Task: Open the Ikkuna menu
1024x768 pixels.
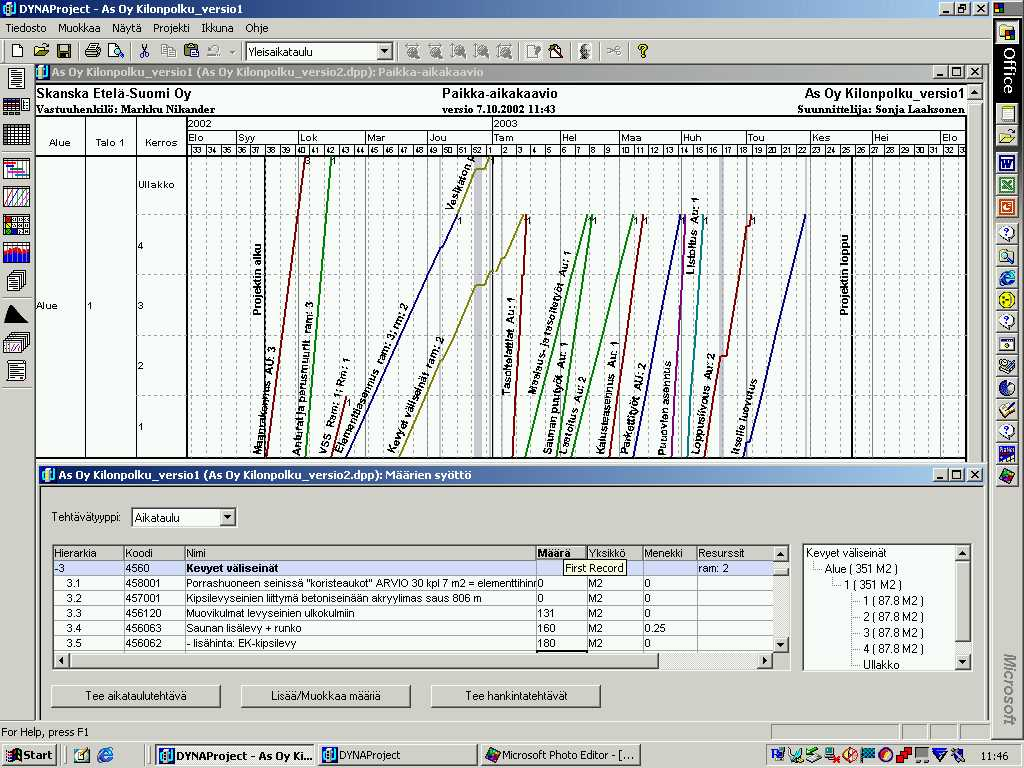Action: click(x=217, y=28)
